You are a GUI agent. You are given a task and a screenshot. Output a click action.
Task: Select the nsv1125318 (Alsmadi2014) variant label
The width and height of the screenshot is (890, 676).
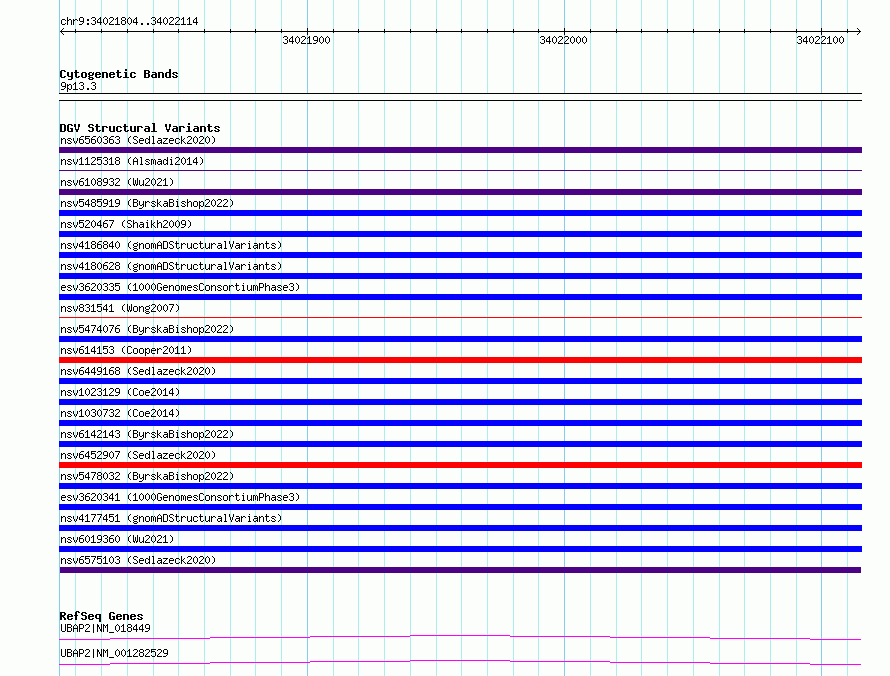click(132, 161)
